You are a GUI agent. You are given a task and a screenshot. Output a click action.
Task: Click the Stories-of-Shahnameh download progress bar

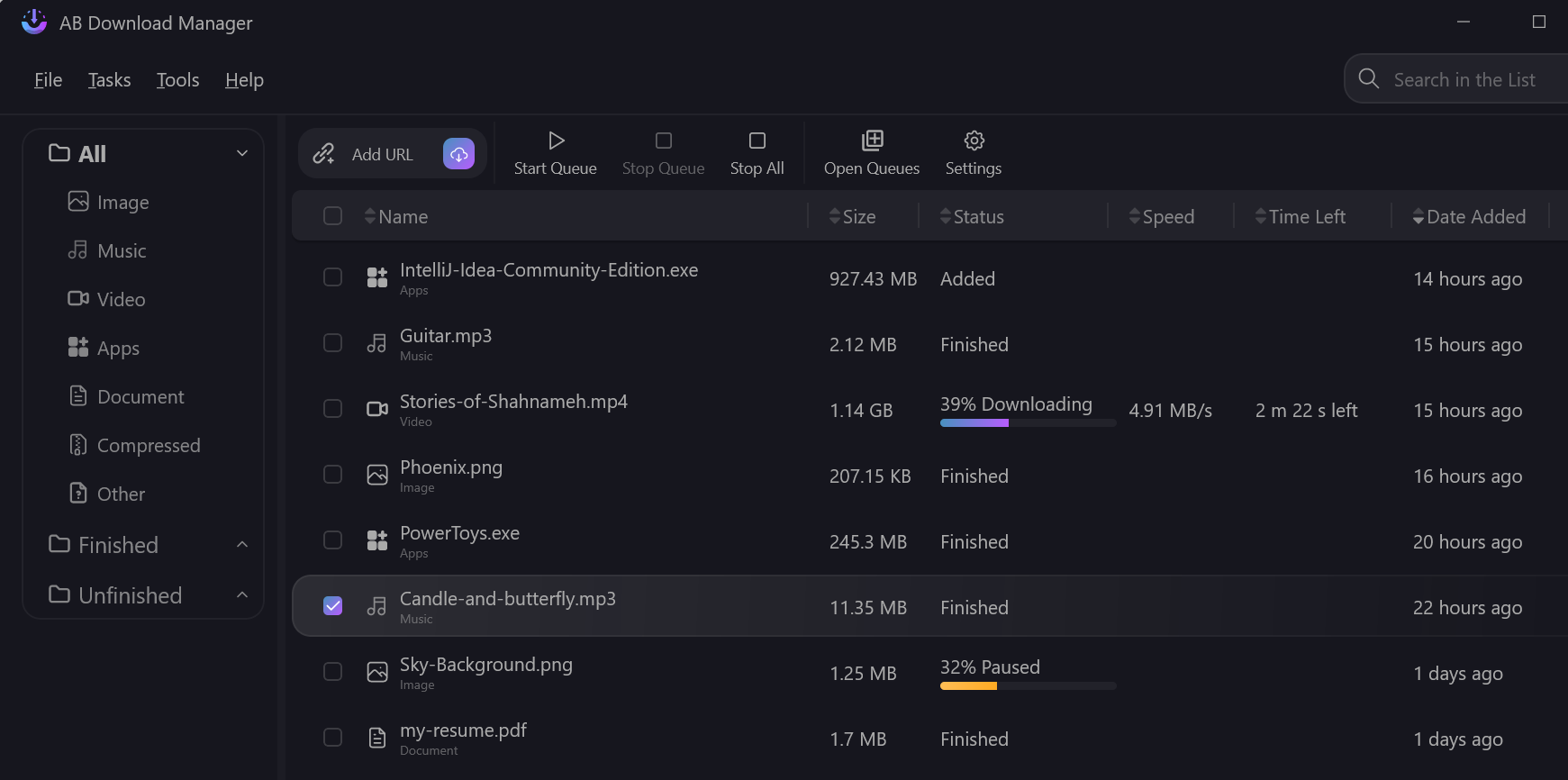(1027, 423)
